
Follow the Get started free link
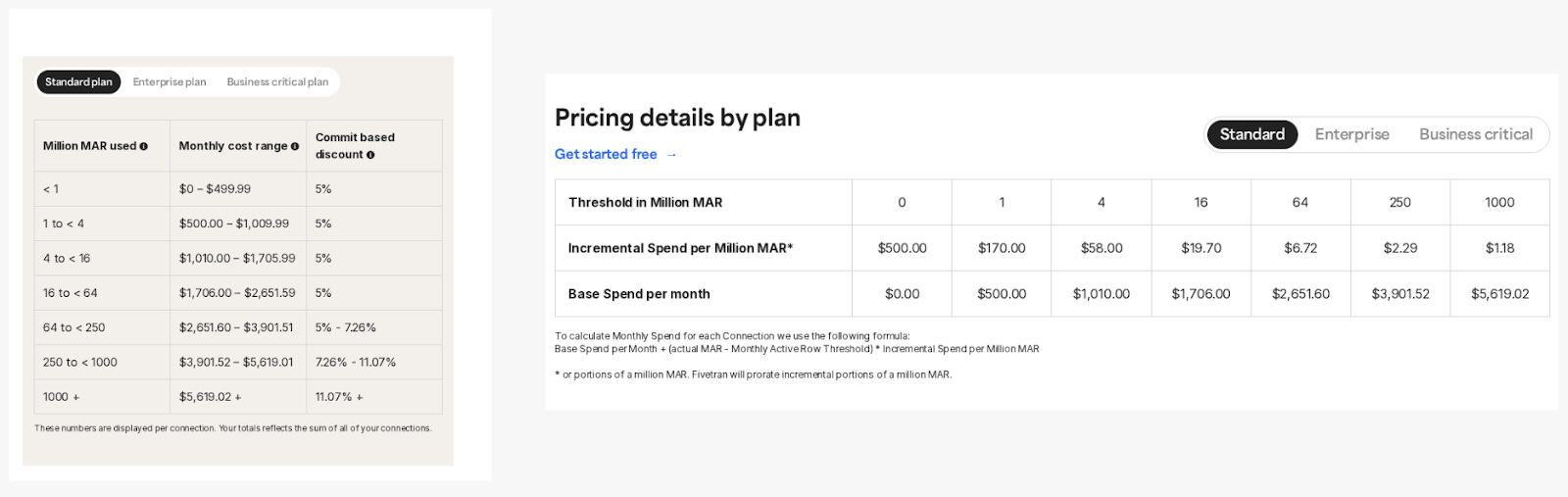click(606, 154)
